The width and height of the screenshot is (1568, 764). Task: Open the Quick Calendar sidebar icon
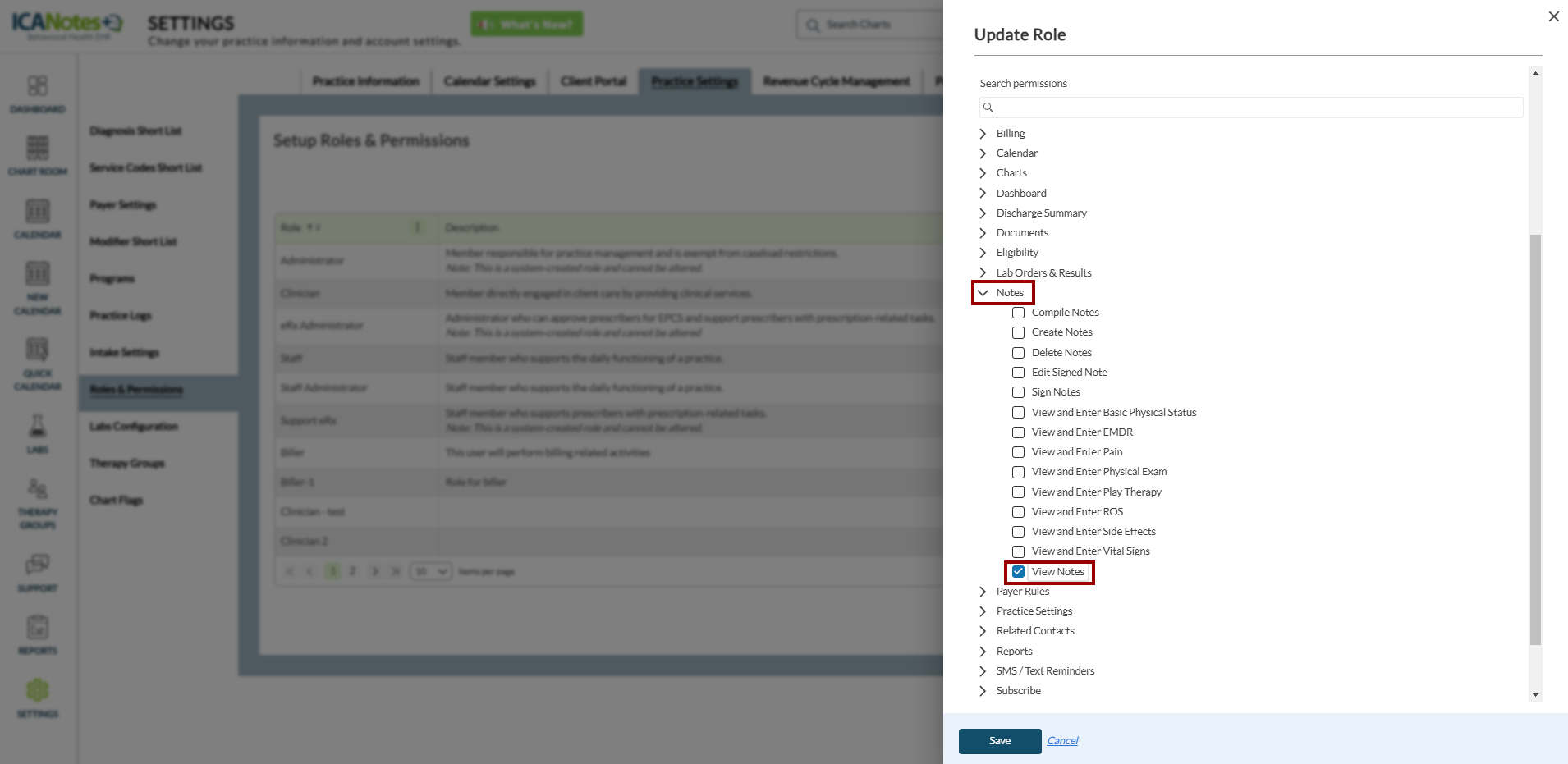pos(38,350)
